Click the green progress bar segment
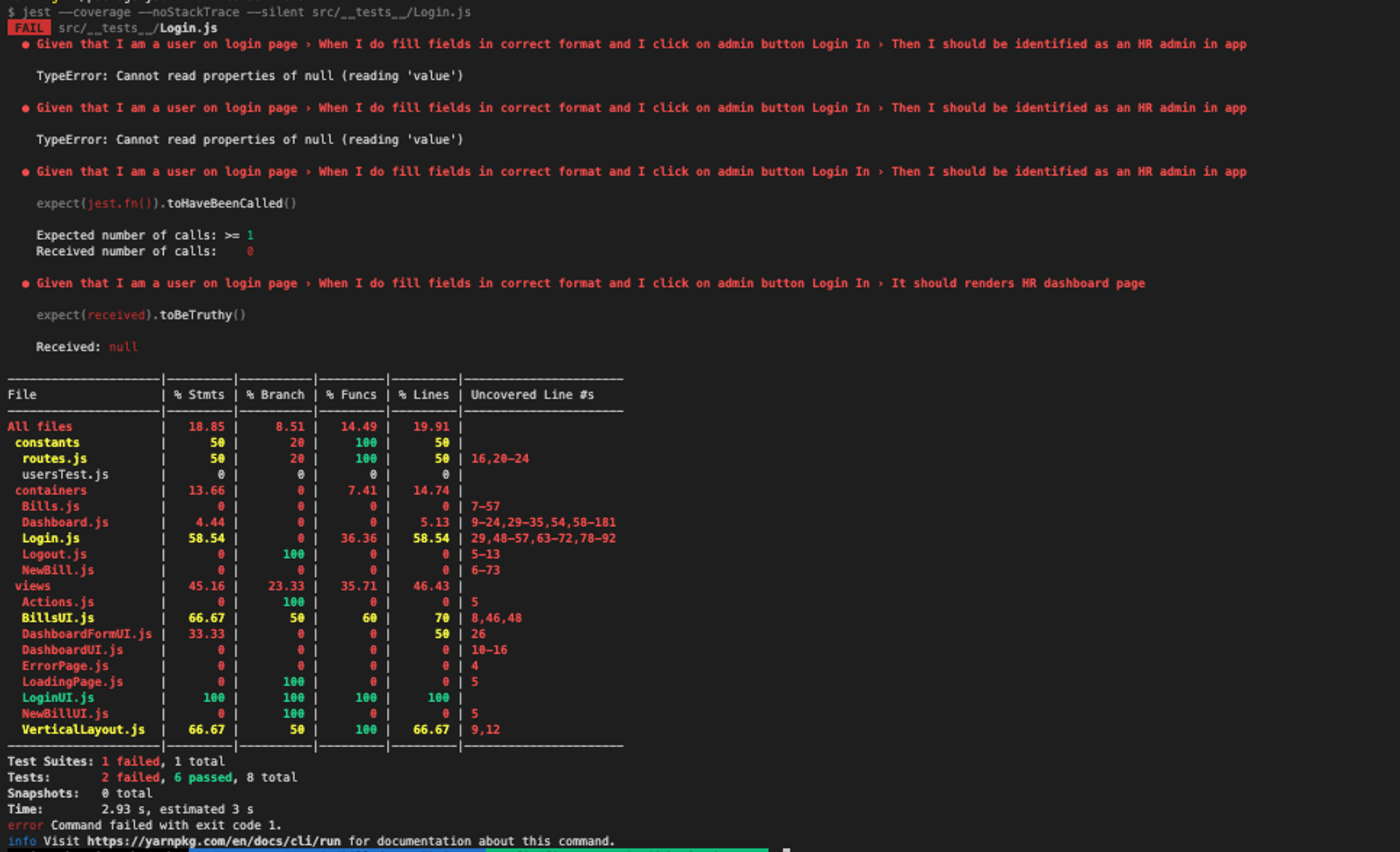This screenshot has height=852, width=1400. 626,850
